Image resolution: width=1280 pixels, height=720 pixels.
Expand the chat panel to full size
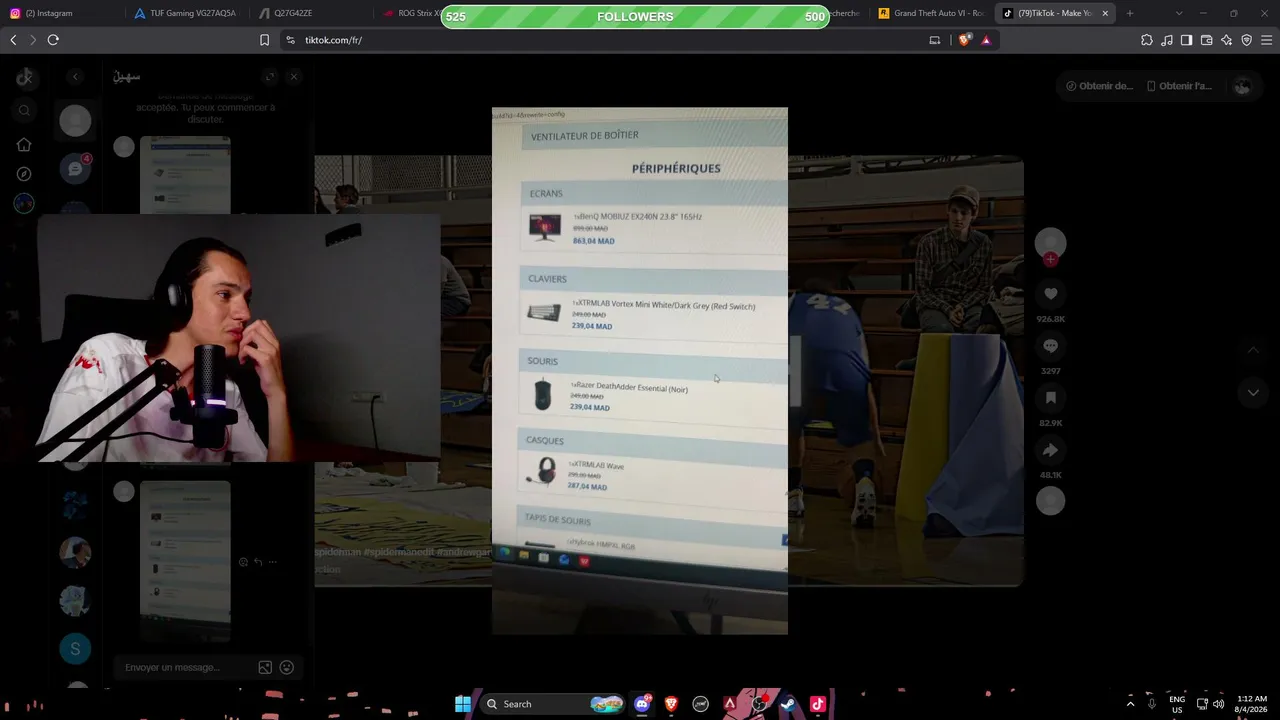point(269,77)
